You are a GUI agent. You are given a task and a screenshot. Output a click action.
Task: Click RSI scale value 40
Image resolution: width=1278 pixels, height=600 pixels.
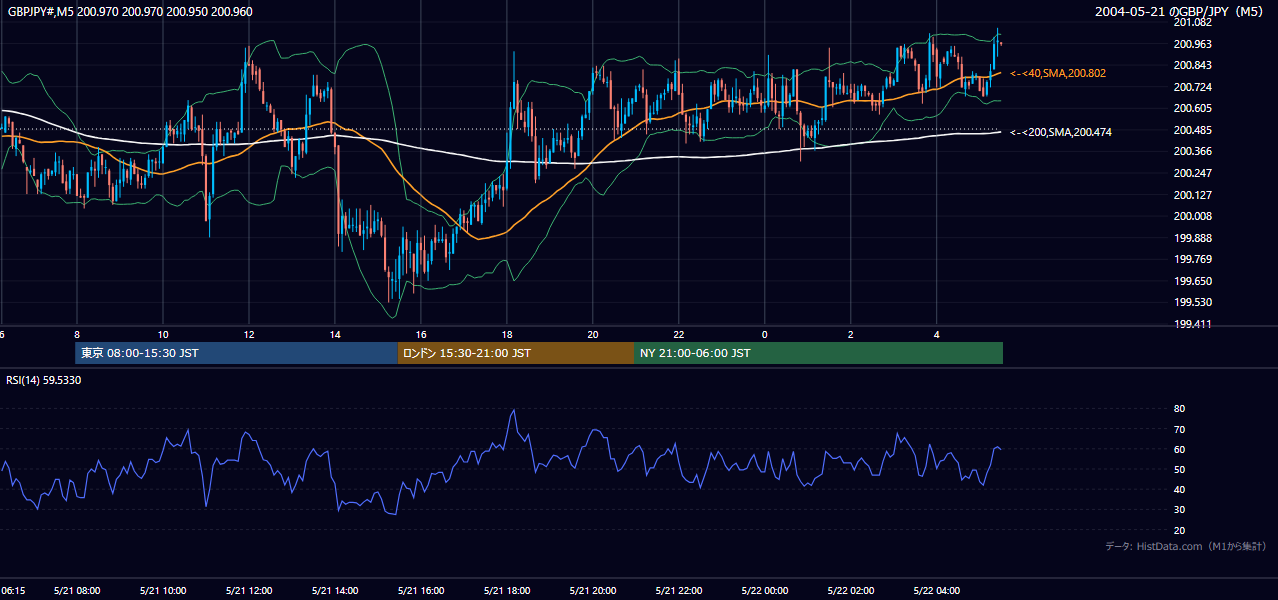(1179, 489)
